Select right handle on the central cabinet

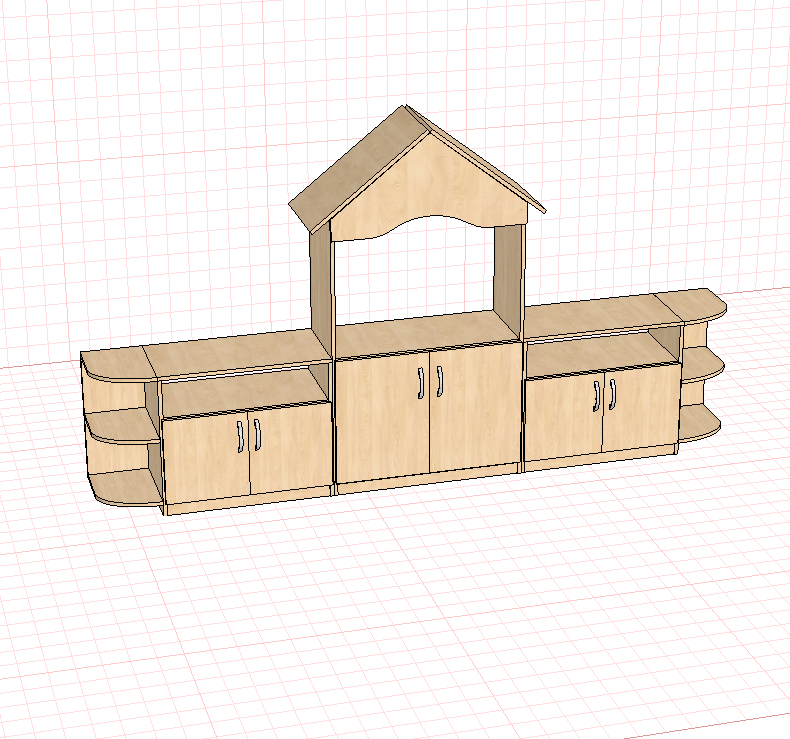[439, 381]
